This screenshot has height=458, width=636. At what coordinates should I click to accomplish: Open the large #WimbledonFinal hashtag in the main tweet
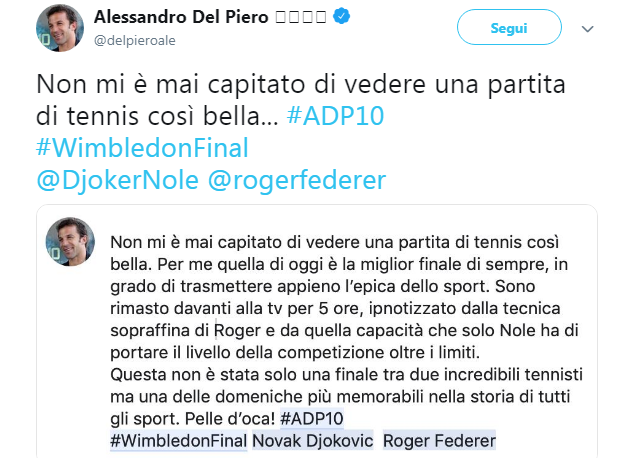pyautogui.click(x=141, y=148)
